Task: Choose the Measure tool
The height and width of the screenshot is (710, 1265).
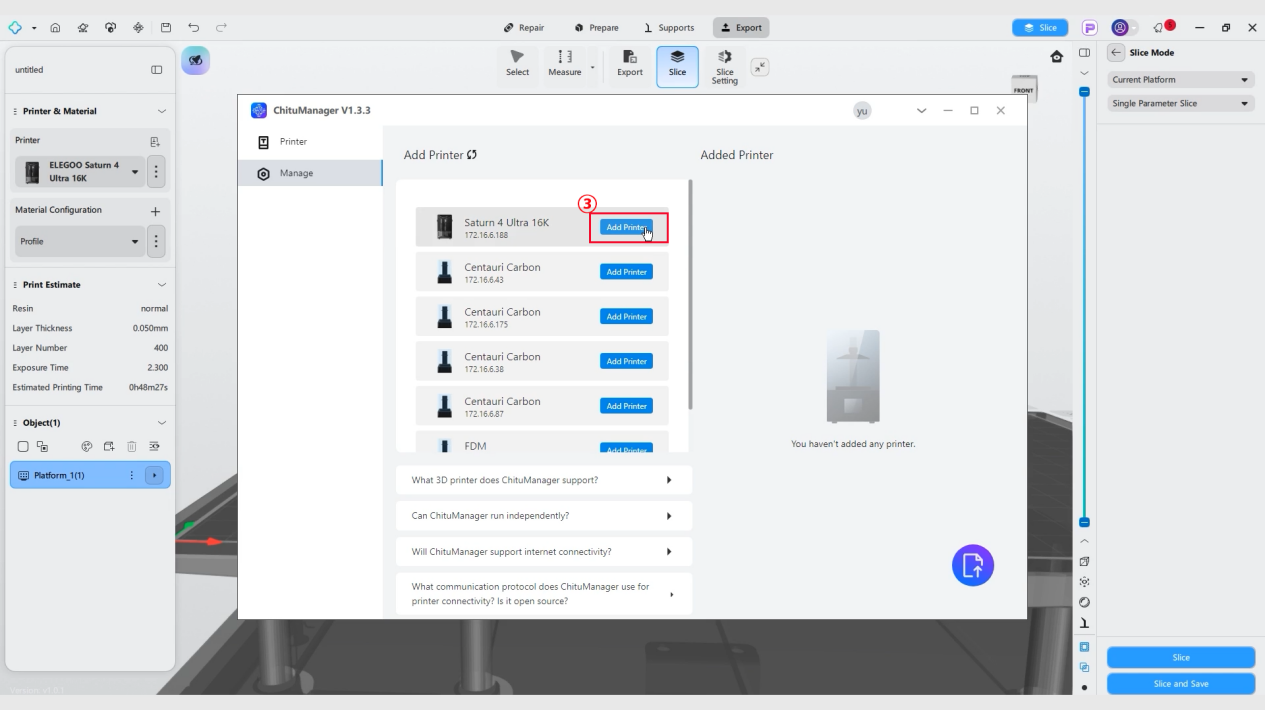Action: point(566,65)
